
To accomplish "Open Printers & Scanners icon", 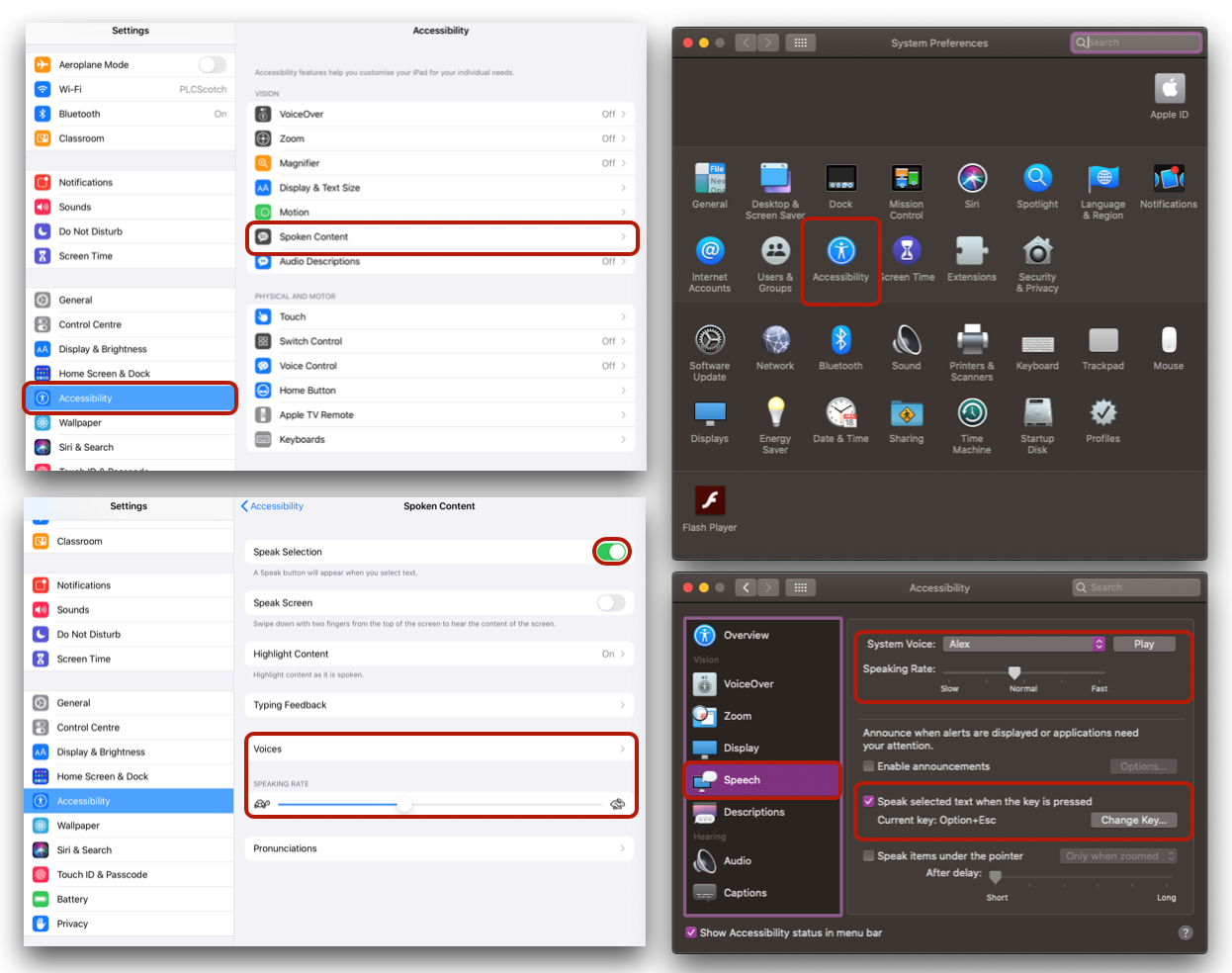I will (x=972, y=340).
